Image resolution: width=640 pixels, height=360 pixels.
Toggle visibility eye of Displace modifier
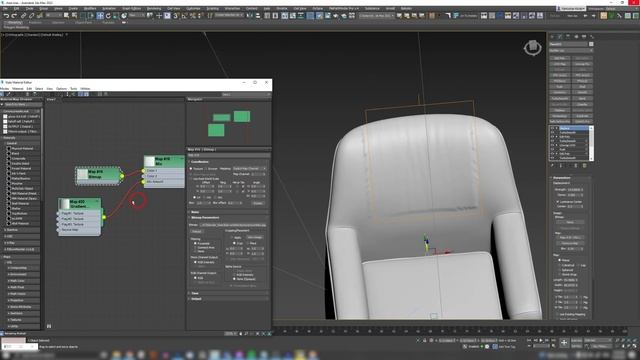click(552, 128)
